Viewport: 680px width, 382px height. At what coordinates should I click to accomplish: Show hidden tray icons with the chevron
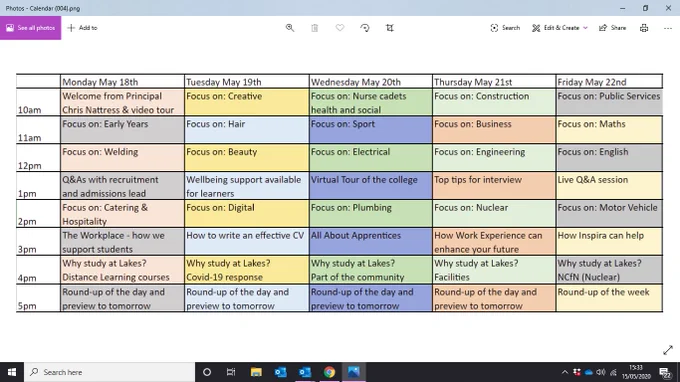pos(564,372)
